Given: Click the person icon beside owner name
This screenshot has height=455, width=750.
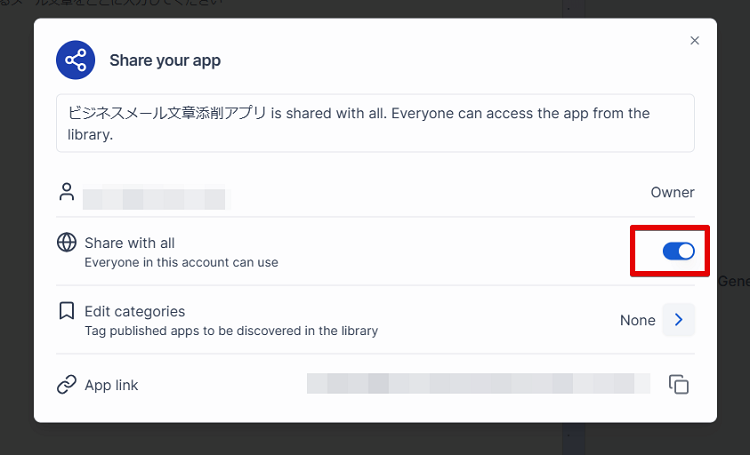Looking at the screenshot, I should (x=67, y=191).
